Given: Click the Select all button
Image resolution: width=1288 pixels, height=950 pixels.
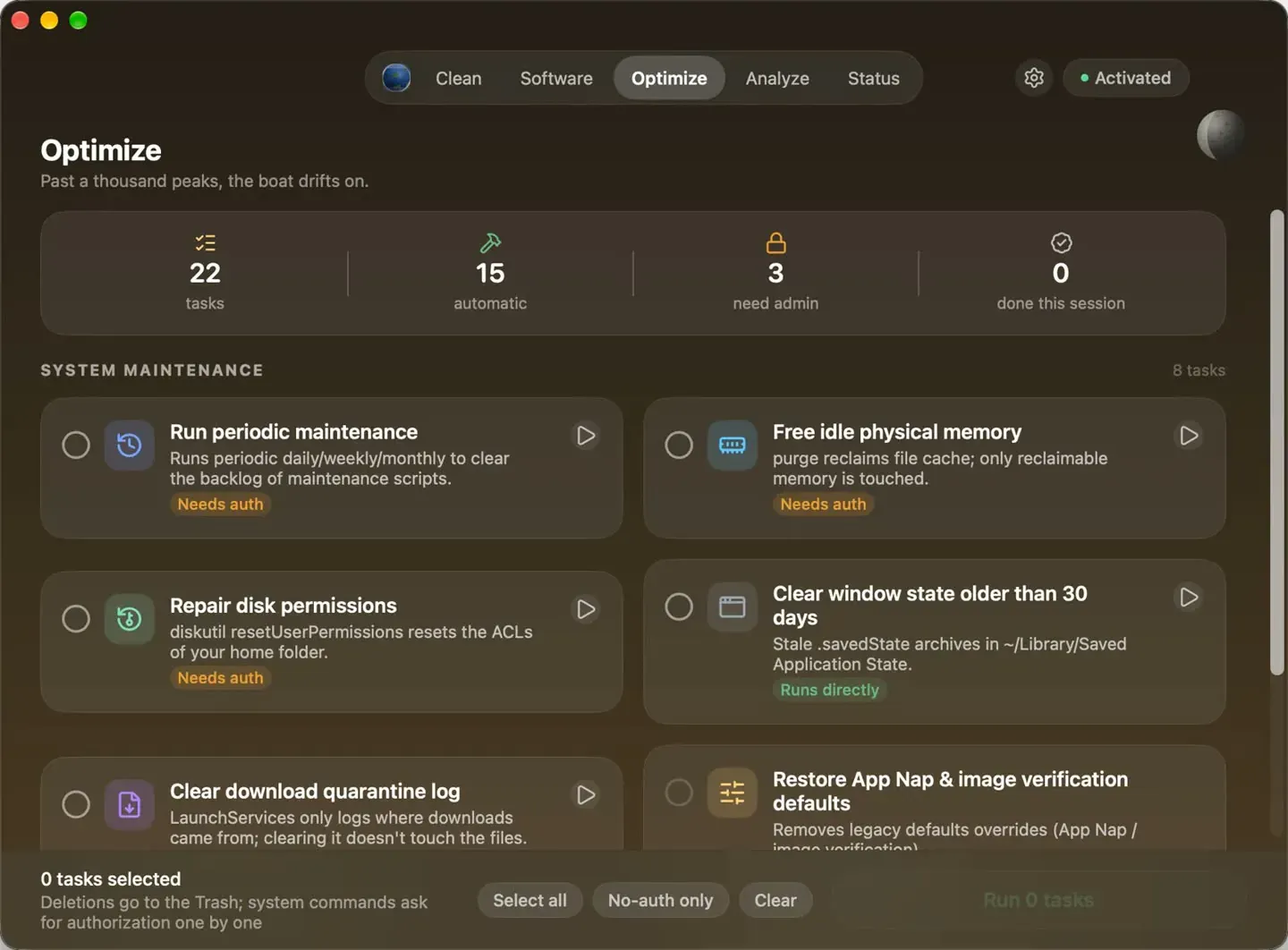Looking at the screenshot, I should (x=530, y=900).
